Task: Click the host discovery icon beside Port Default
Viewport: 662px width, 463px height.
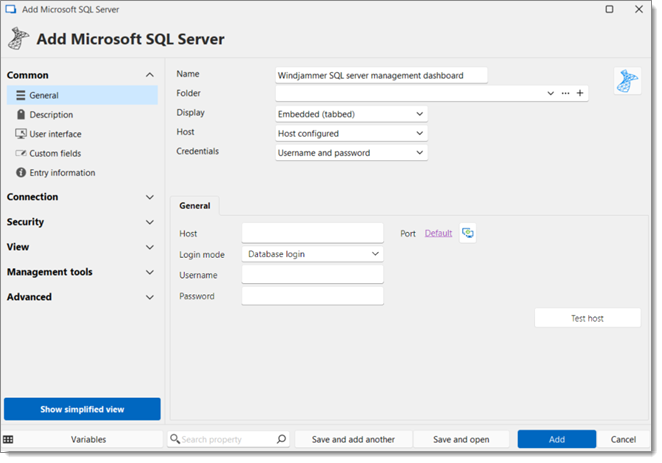Action: 468,233
